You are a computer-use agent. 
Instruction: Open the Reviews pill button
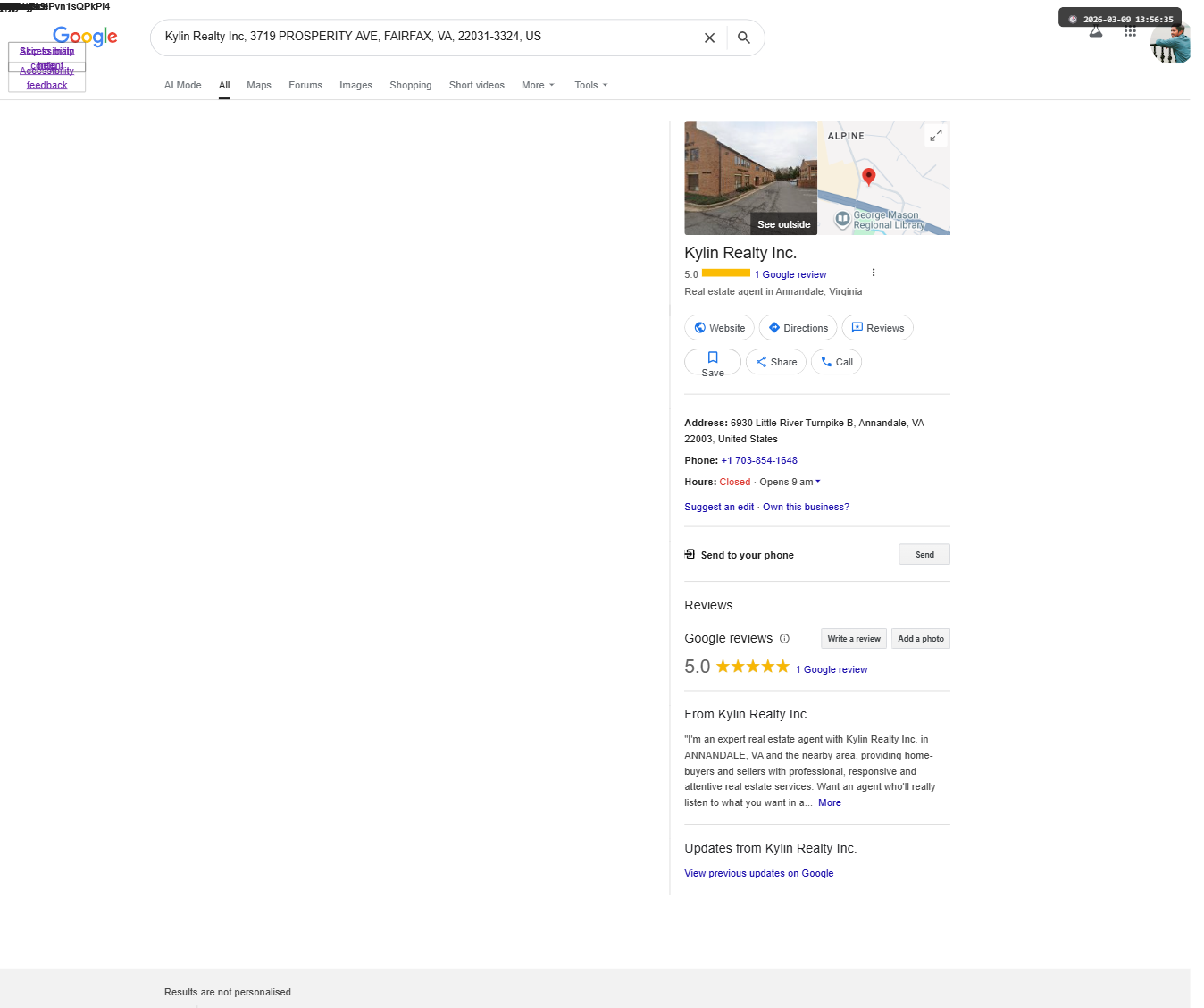[877, 328]
